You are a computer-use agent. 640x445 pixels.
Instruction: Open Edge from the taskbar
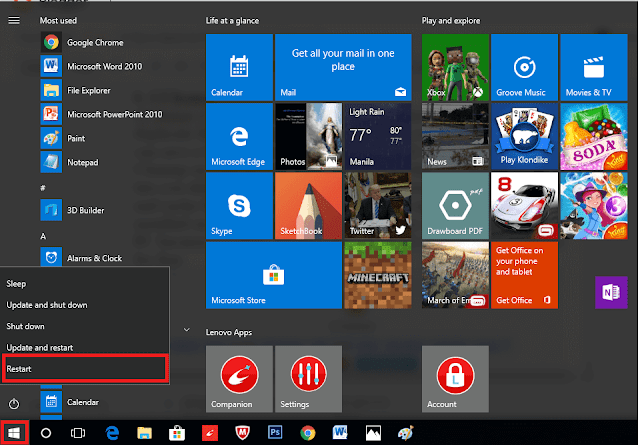point(112,433)
